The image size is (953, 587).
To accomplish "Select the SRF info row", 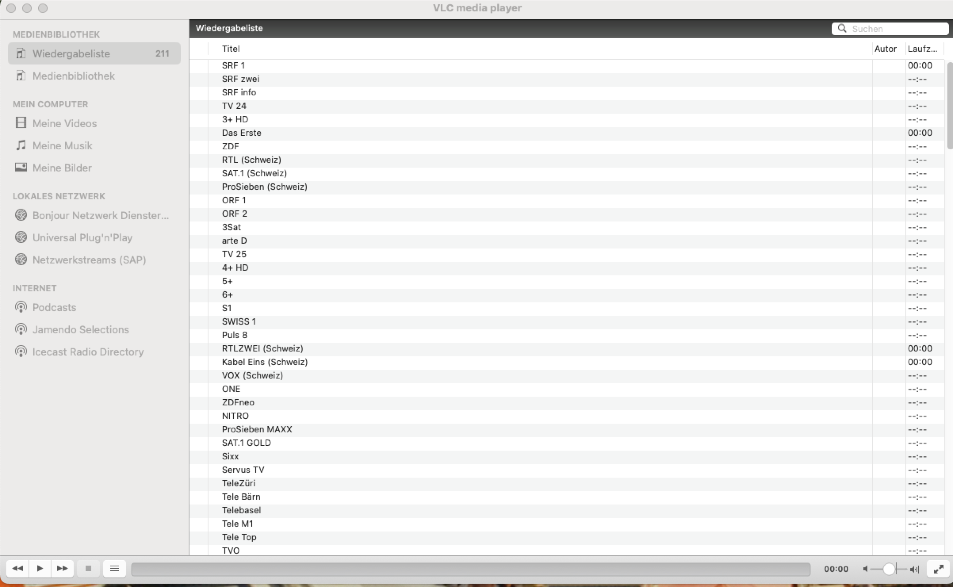I will [567, 92].
